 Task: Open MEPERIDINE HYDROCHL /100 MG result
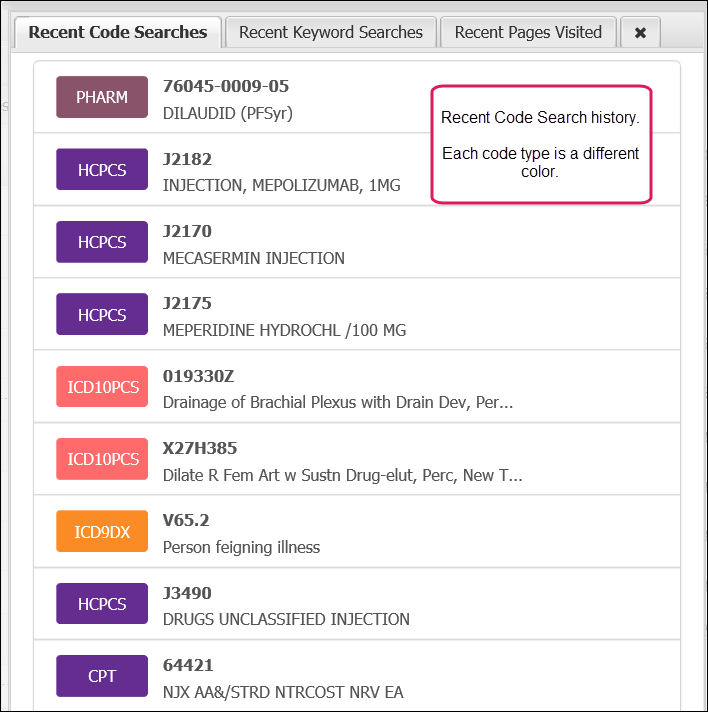(284, 330)
